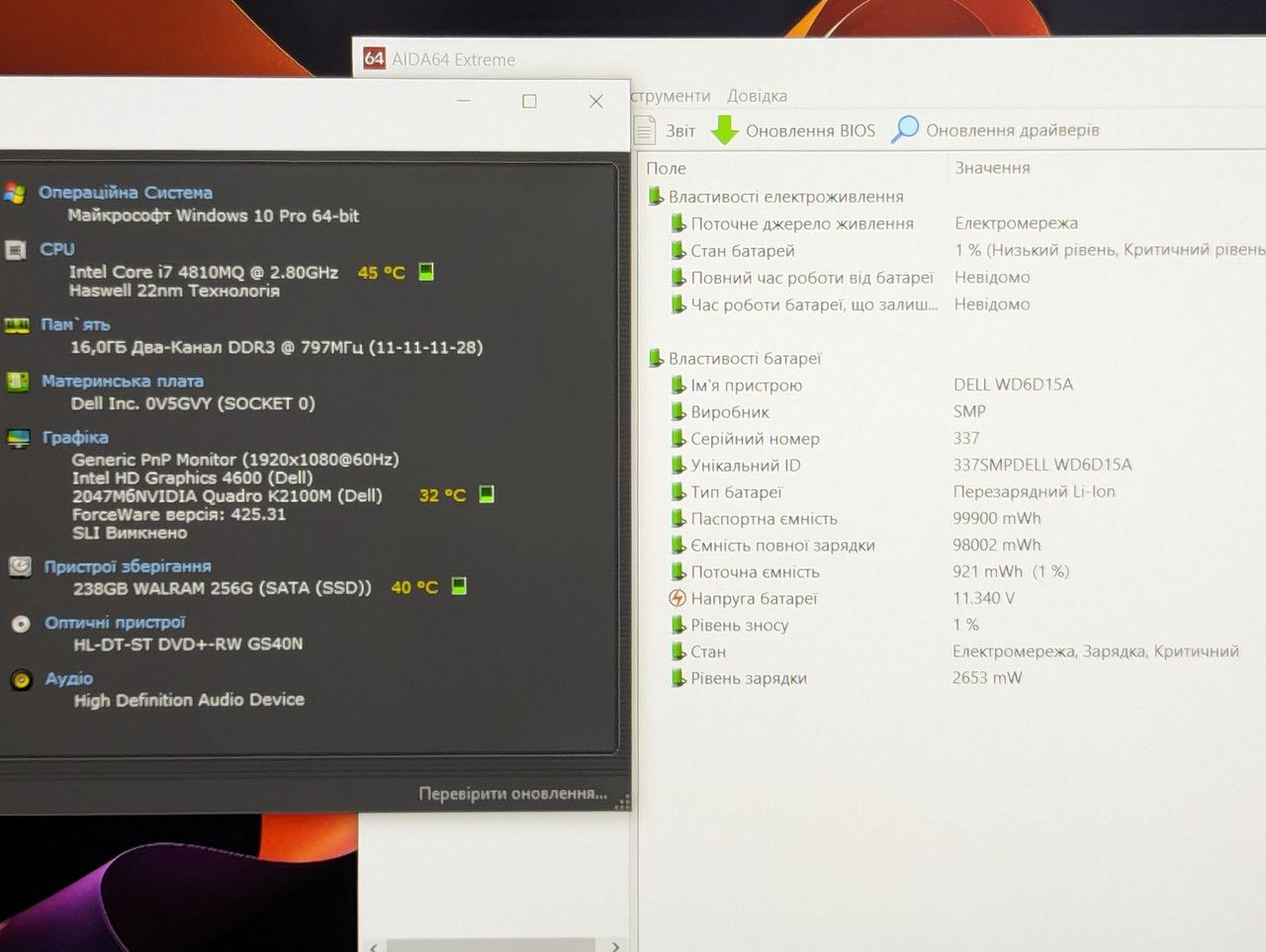
Task: Click the HL-DT-ST DVD+-RW GS40N text
Action: [x=188, y=644]
